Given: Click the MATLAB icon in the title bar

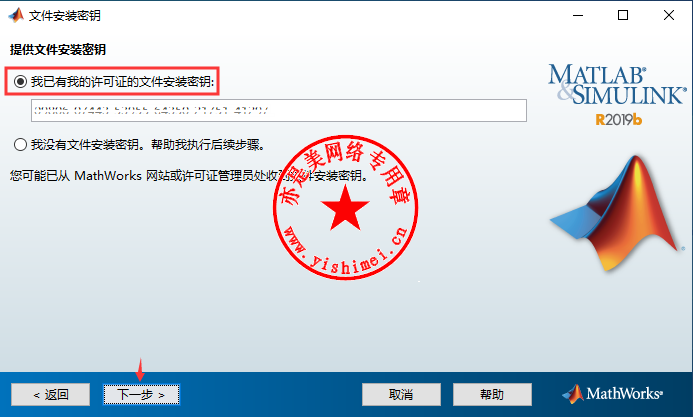Looking at the screenshot, I should coord(16,15).
